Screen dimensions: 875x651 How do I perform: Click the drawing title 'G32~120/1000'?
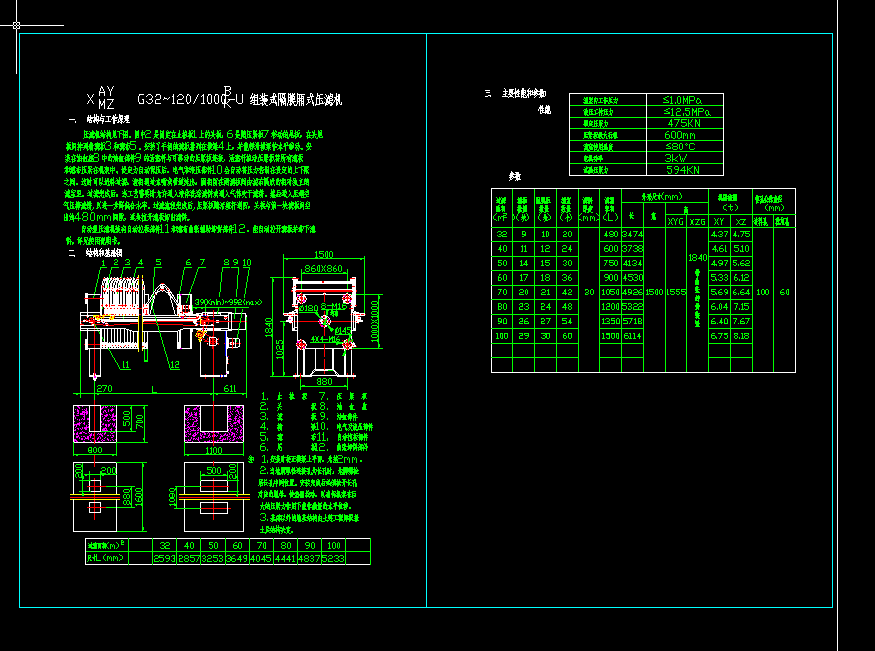pyautogui.click(x=182, y=100)
